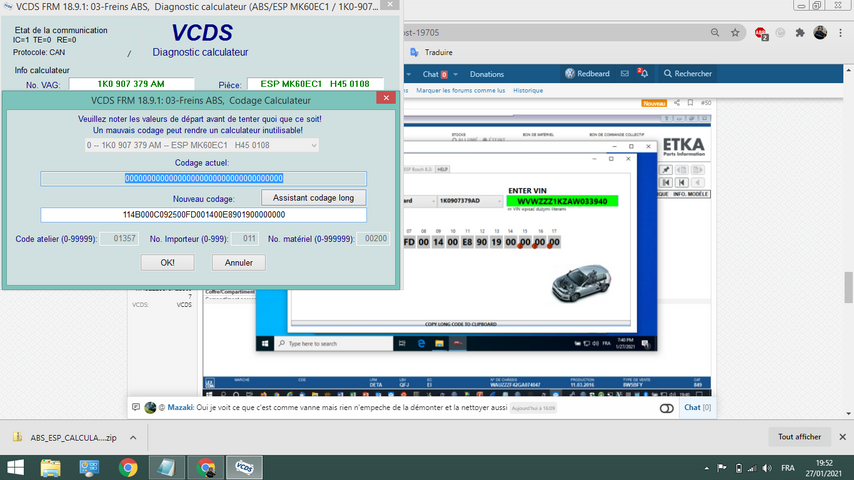Click the share icon on post #50

coord(676,102)
